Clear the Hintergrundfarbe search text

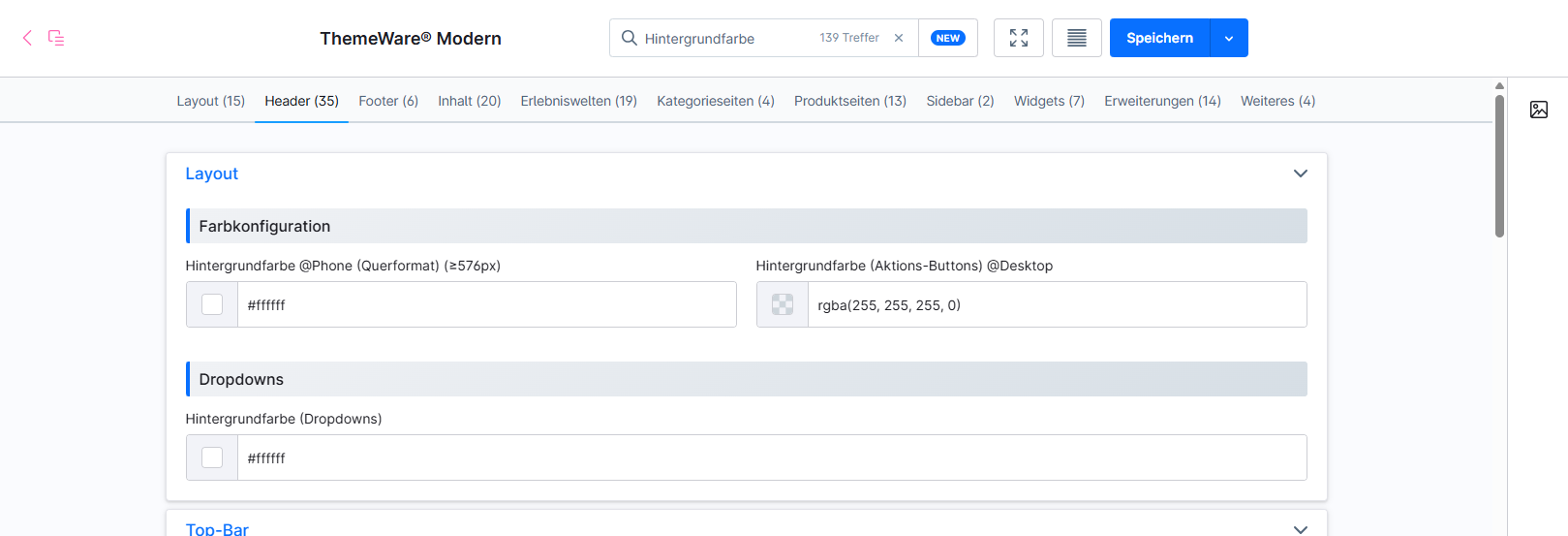899,38
